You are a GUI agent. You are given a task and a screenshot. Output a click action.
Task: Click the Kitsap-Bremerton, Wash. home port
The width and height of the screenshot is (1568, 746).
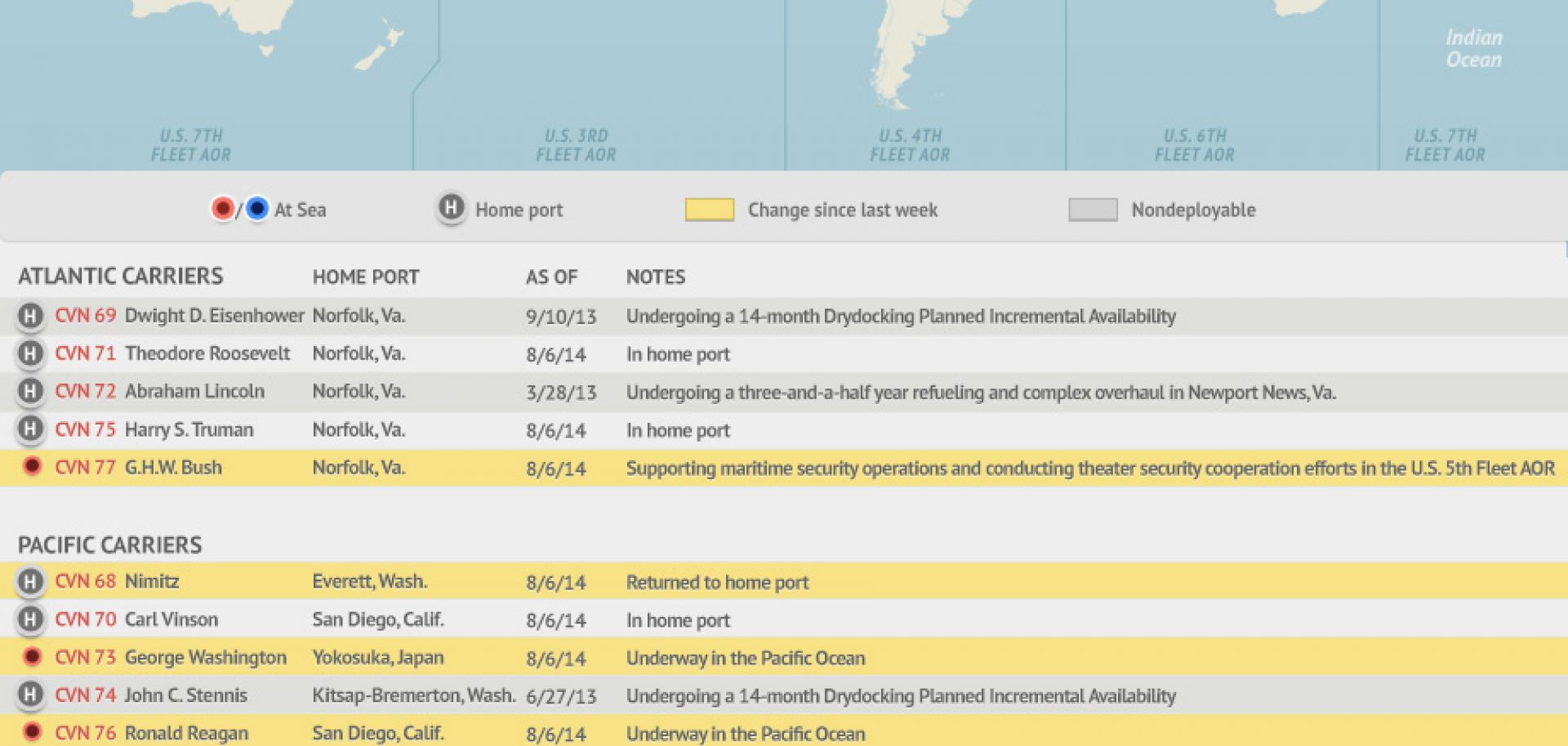tap(413, 695)
